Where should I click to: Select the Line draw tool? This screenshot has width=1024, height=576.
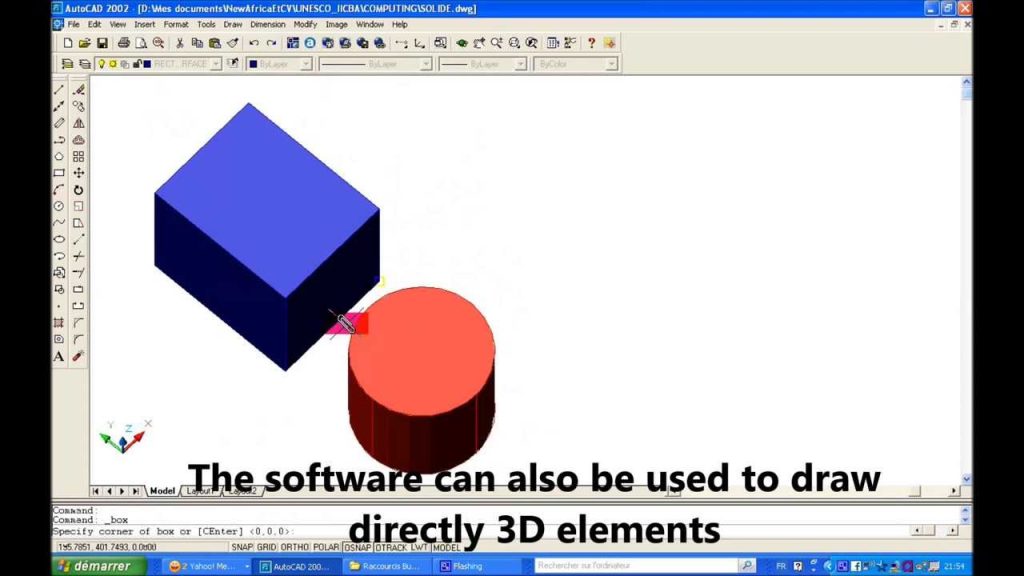(59, 89)
